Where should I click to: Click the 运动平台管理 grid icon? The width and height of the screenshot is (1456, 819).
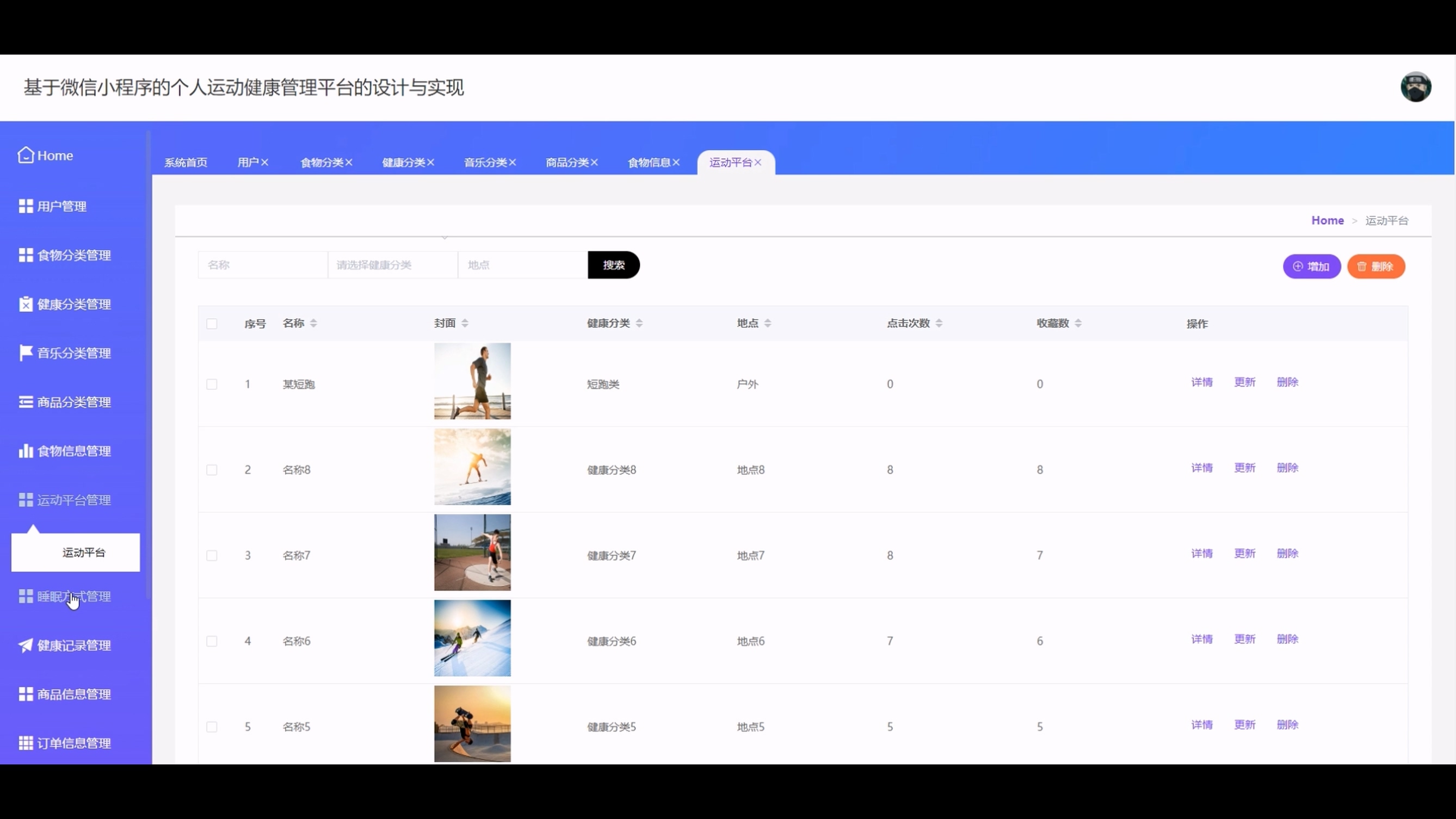click(26, 500)
